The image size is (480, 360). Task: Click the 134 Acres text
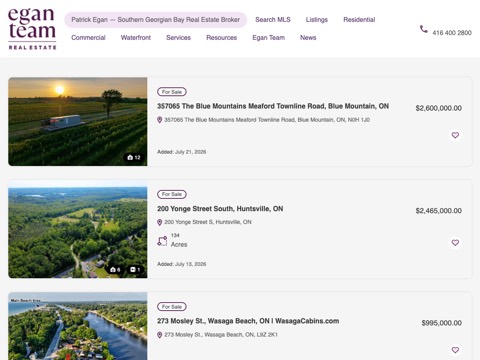pyautogui.click(x=179, y=241)
